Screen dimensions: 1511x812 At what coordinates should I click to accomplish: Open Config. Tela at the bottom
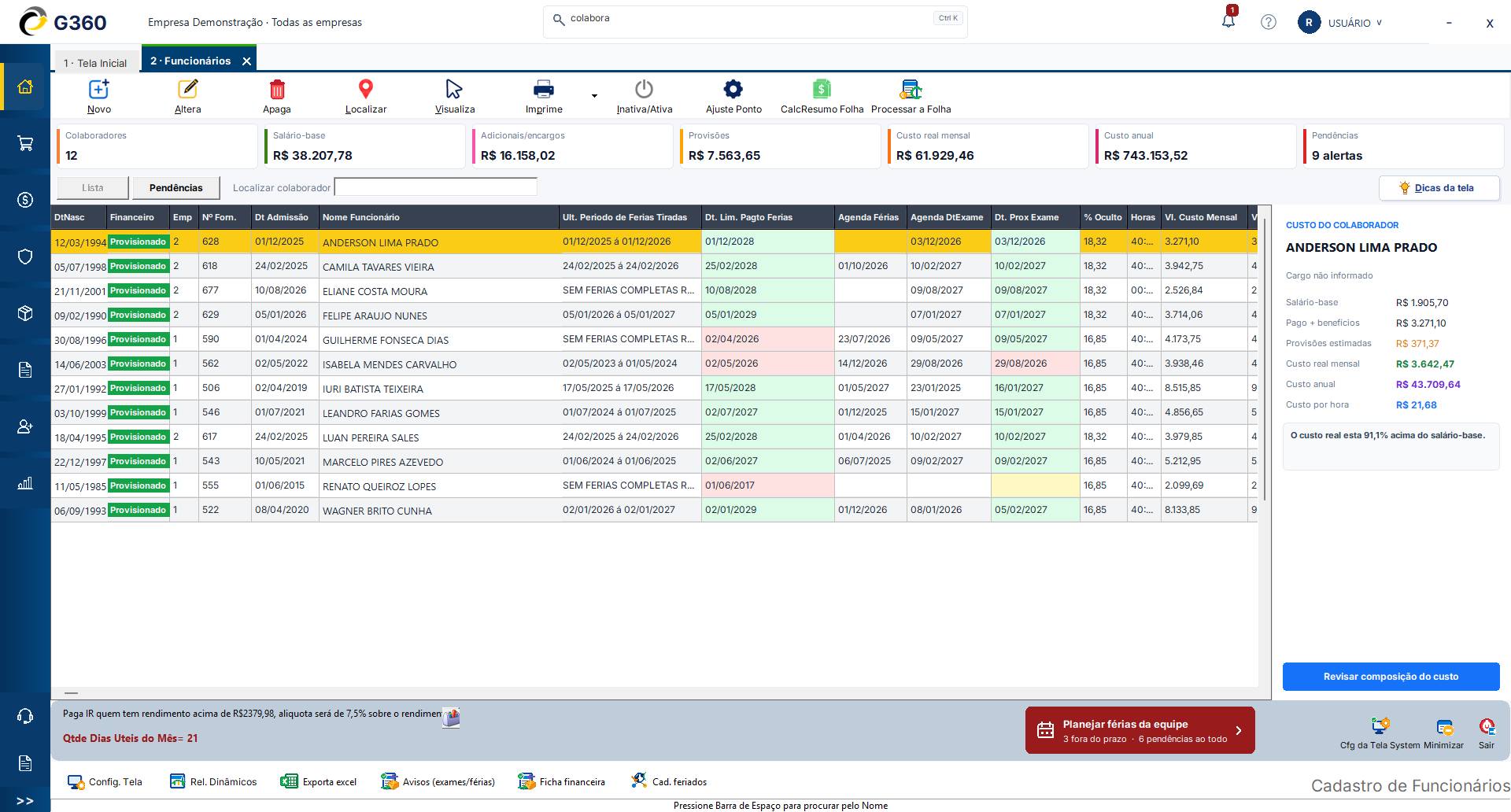tap(105, 782)
